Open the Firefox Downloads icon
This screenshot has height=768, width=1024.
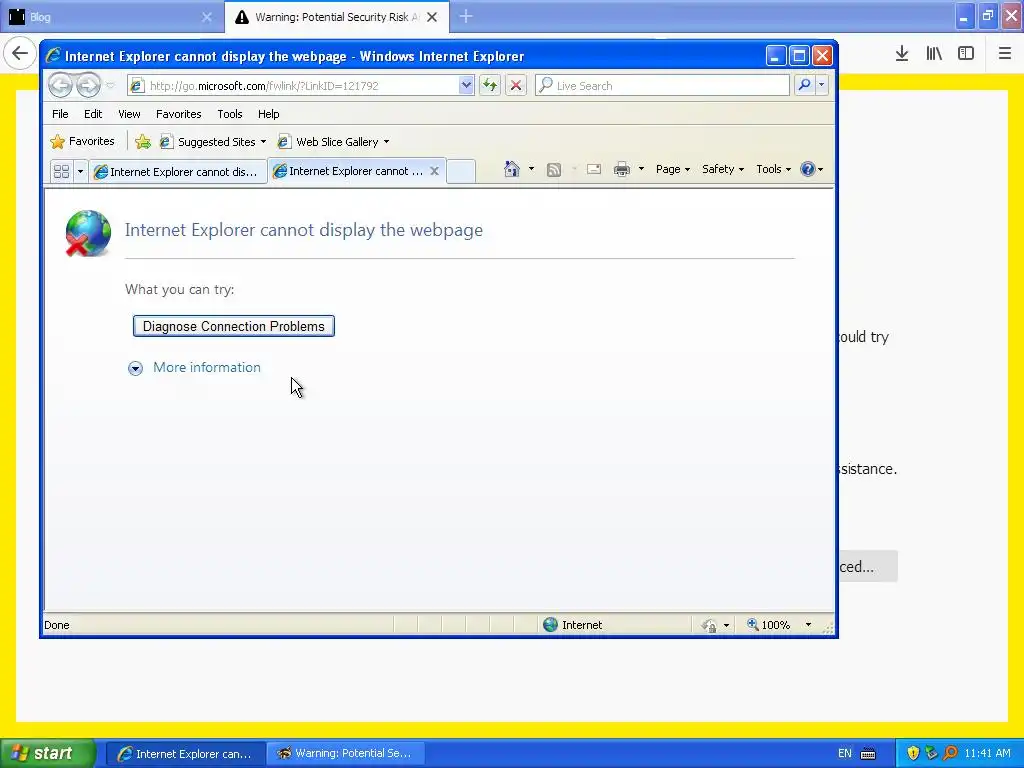(x=902, y=54)
